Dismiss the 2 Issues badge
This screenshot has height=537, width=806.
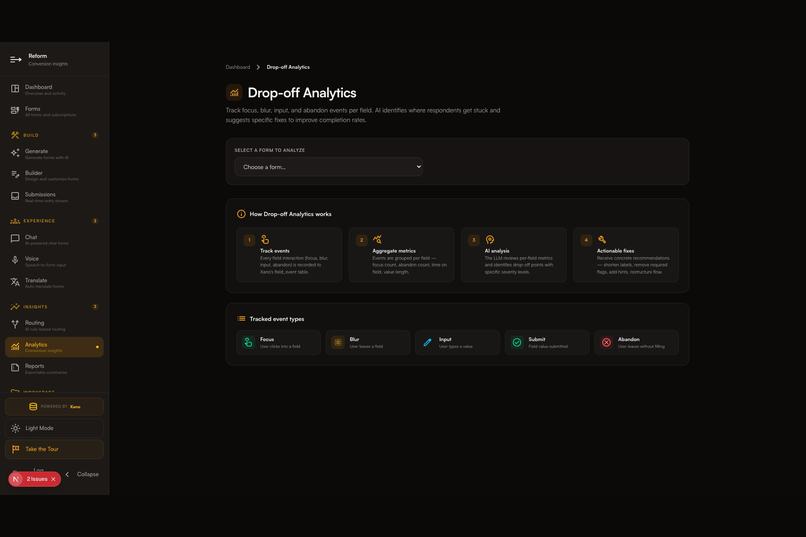(53, 479)
